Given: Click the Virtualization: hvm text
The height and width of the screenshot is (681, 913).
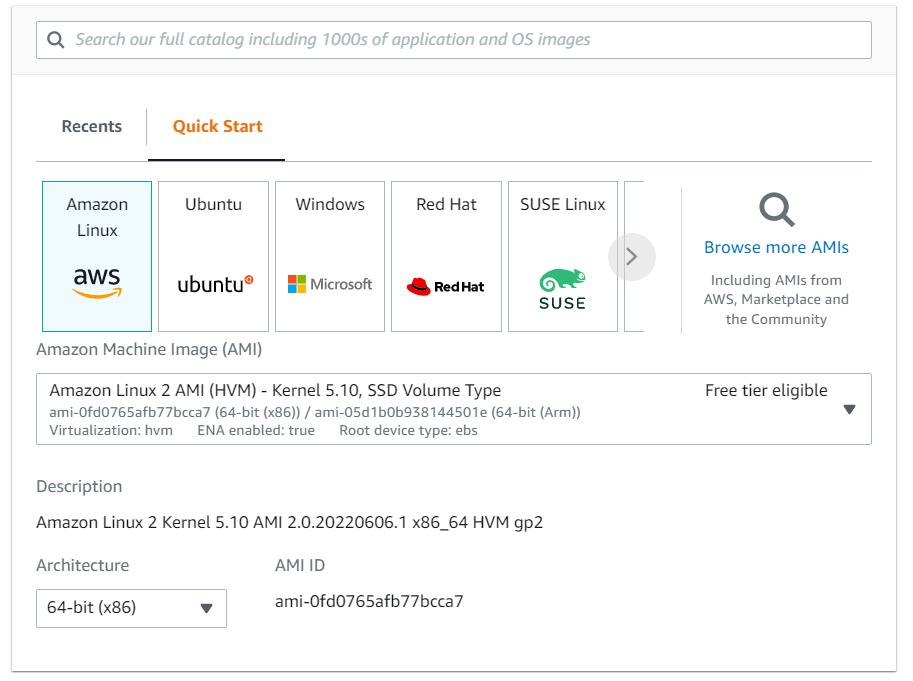Looking at the screenshot, I should 111,431.
